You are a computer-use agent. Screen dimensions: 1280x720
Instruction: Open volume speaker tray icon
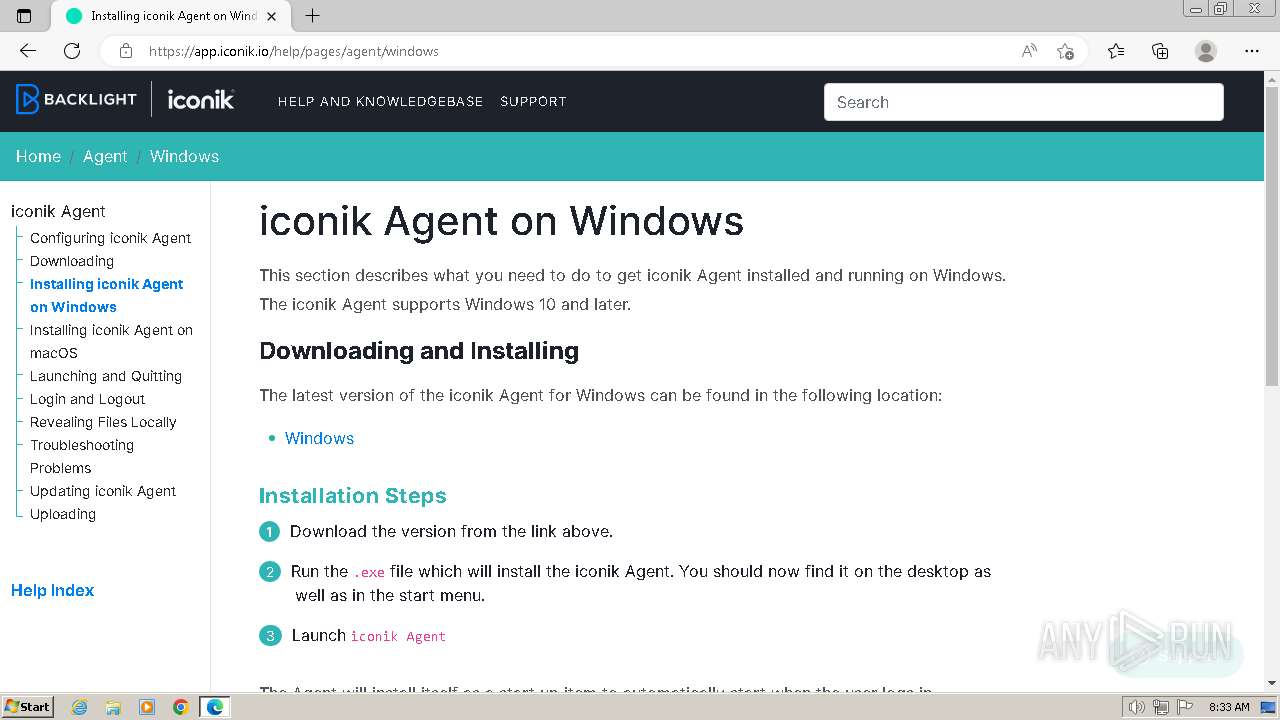pyautogui.click(x=1136, y=707)
